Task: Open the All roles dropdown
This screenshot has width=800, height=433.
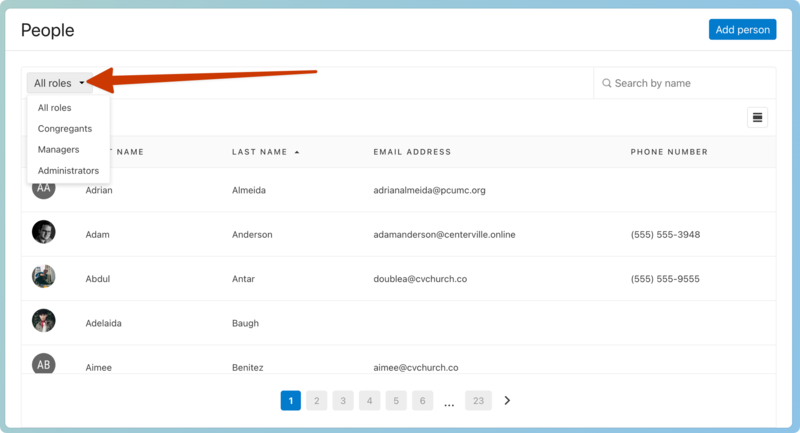Action: pos(59,83)
